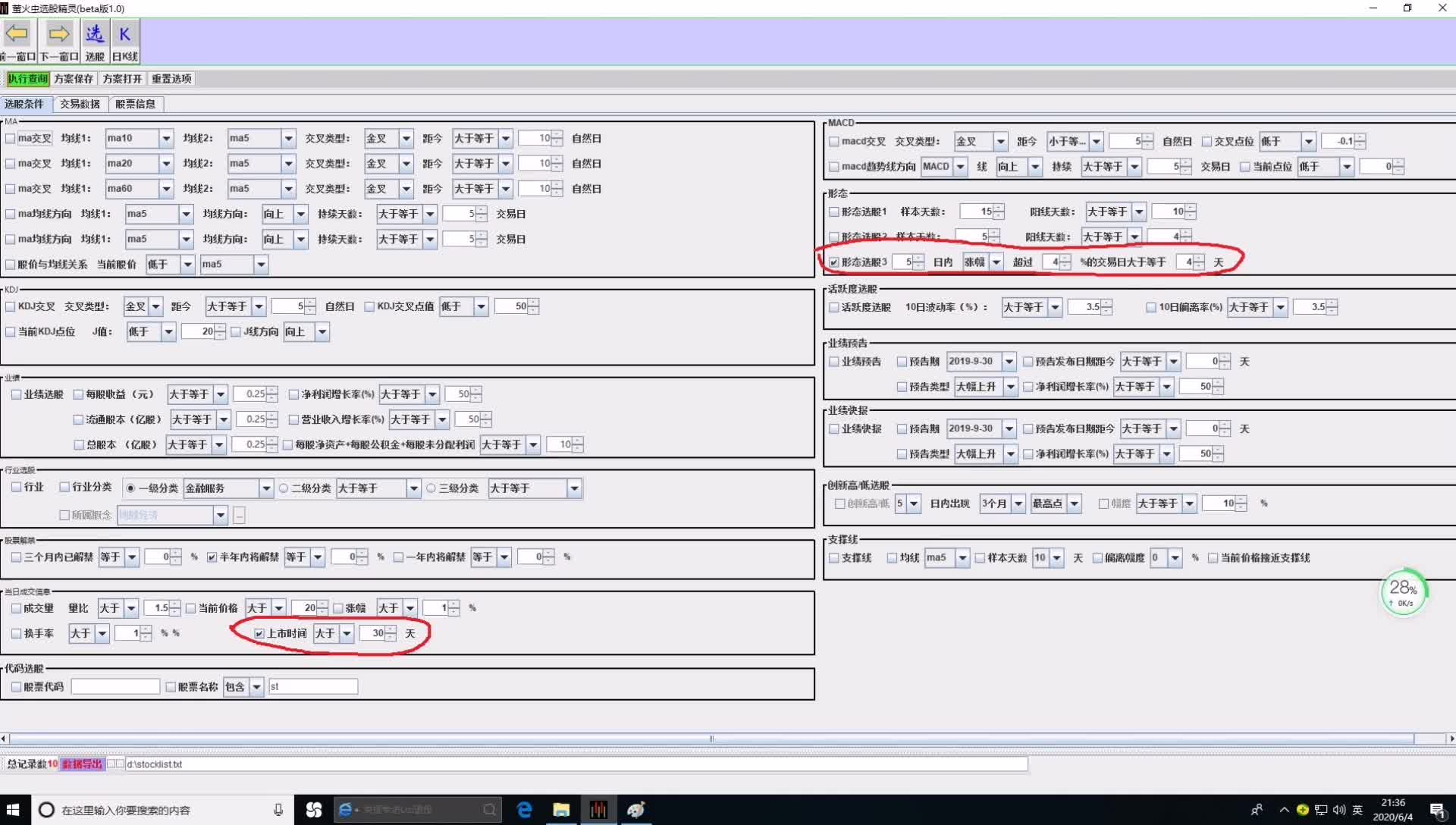The image size is (1456, 825).
Task: Enable the KDJ交叉 checkbox
Action: [11, 307]
